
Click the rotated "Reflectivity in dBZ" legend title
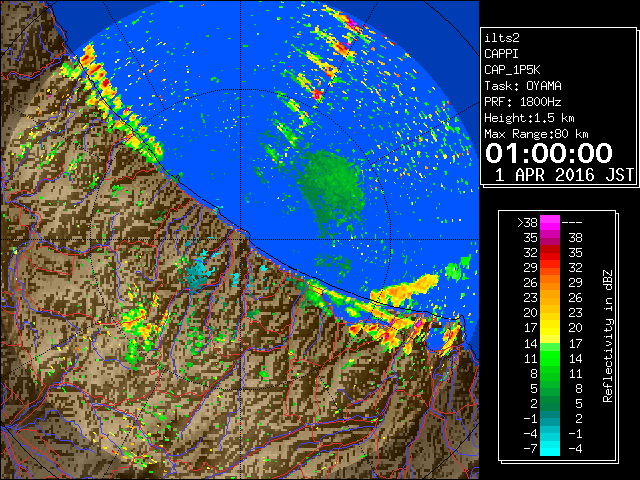coord(608,336)
